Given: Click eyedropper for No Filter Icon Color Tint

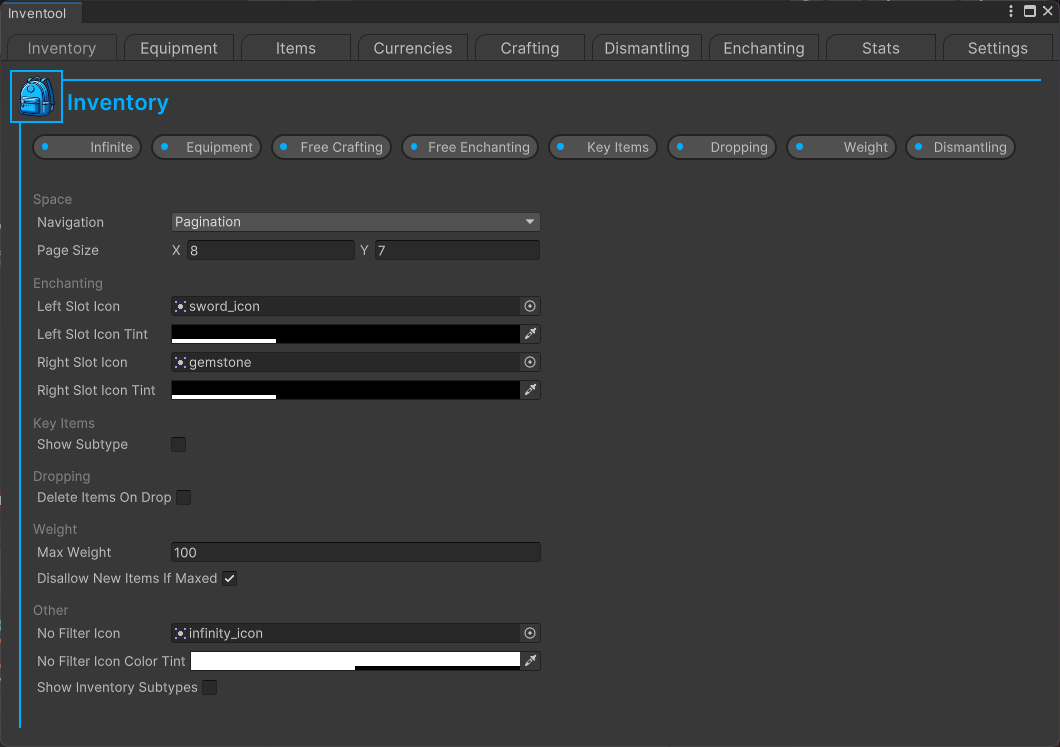Looking at the screenshot, I should tap(531, 661).
